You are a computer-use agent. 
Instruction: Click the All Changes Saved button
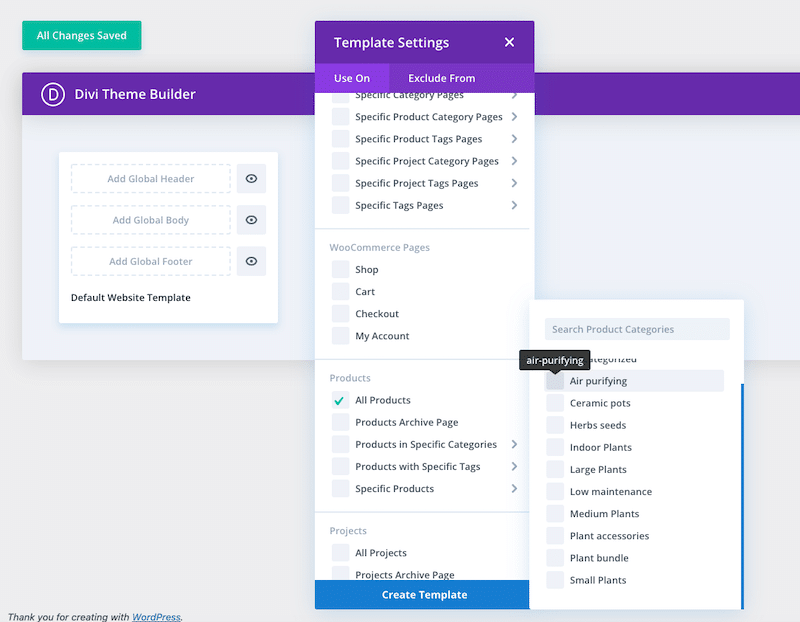[x=81, y=34]
